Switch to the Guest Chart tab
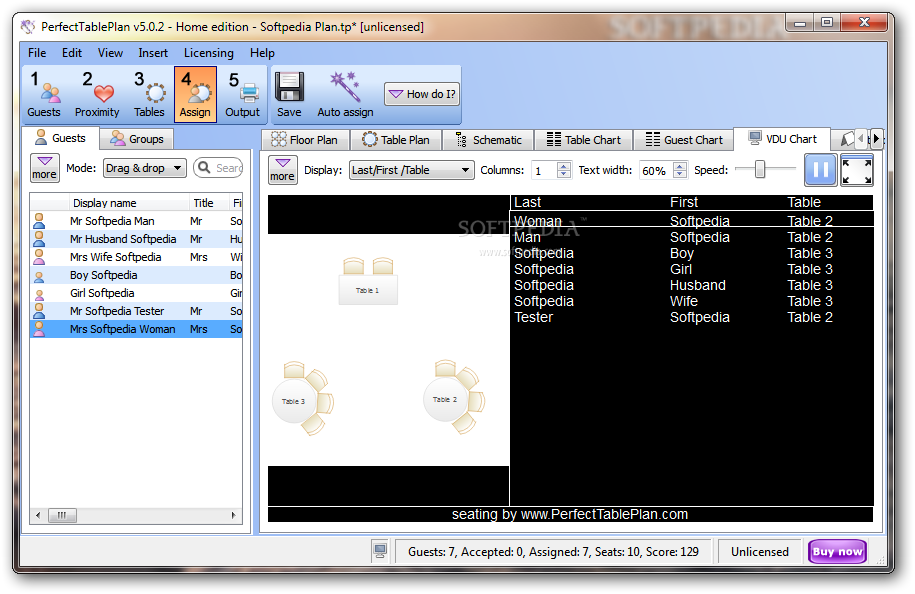This screenshot has height=594, width=915. 683,140
